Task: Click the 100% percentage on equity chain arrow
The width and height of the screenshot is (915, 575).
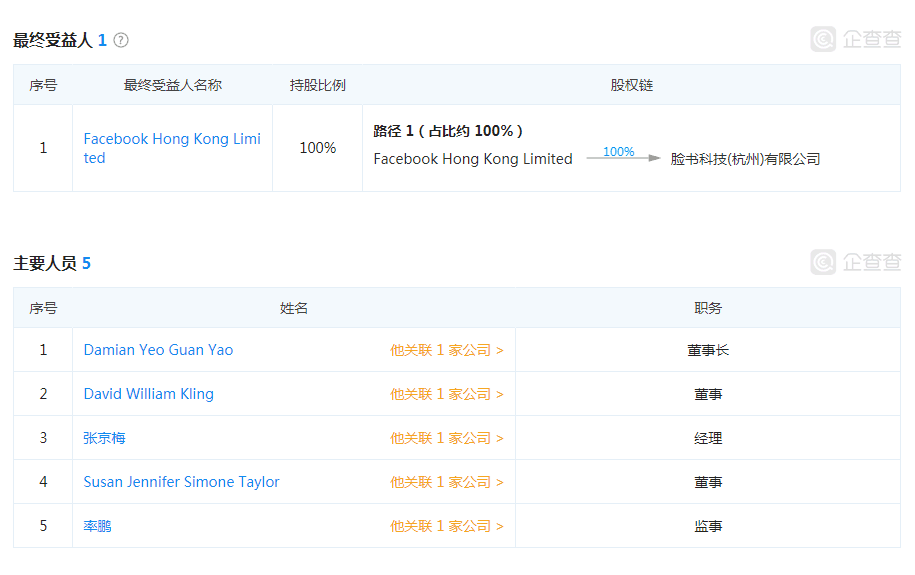Action: [x=619, y=152]
